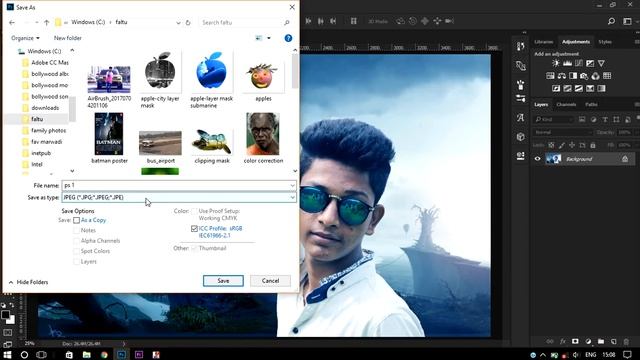The image size is (640, 360).
Task: Enable the As a Copy checkbox
Action: (x=76, y=220)
